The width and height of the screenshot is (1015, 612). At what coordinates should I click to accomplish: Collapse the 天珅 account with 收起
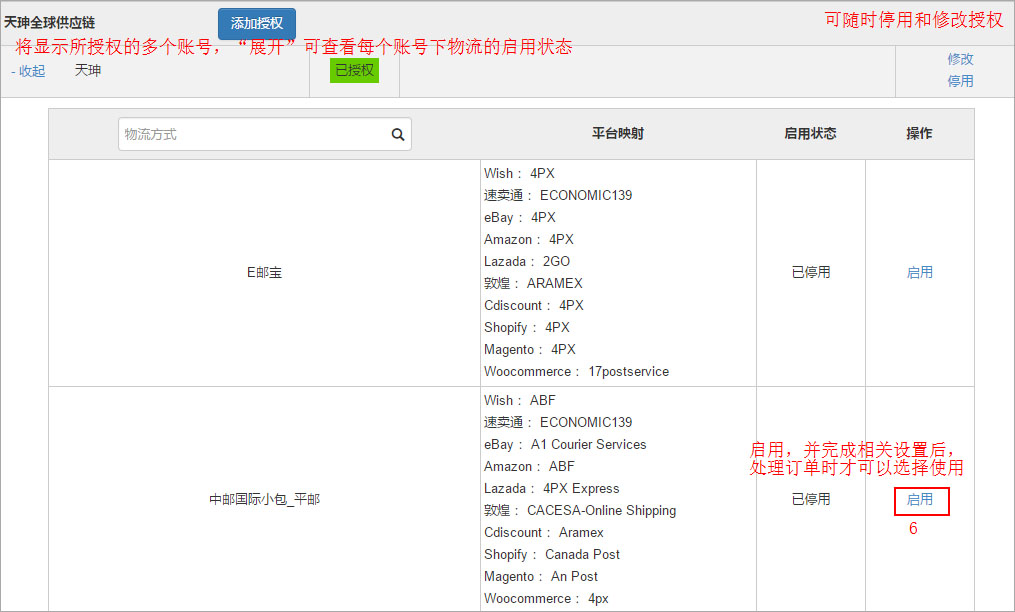28,71
